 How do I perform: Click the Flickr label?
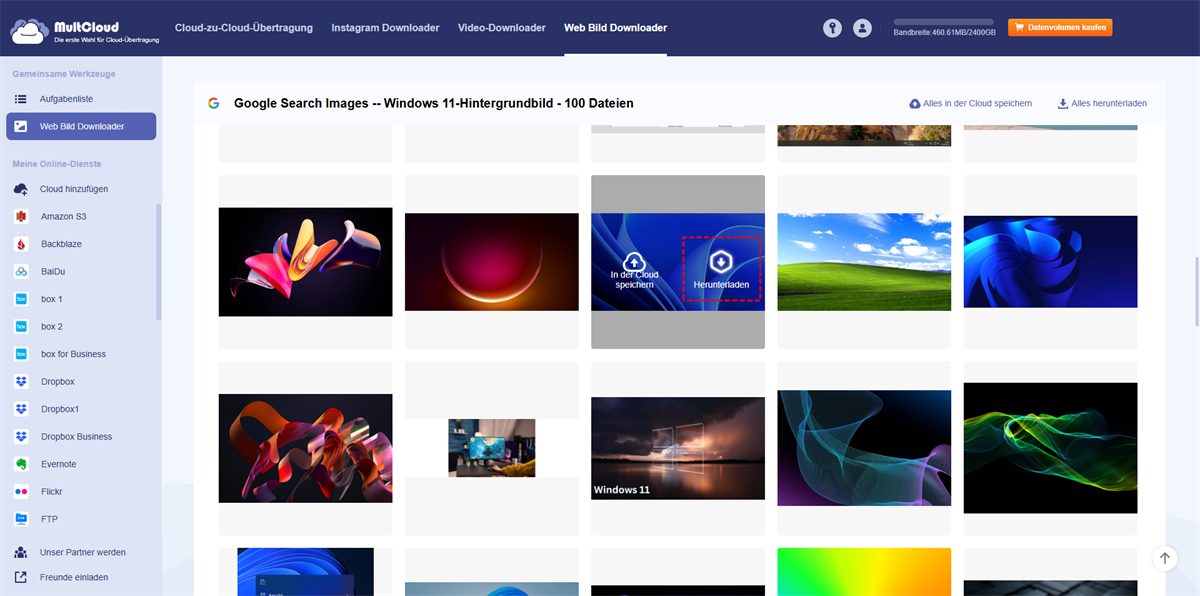pyautogui.click(x=52, y=491)
